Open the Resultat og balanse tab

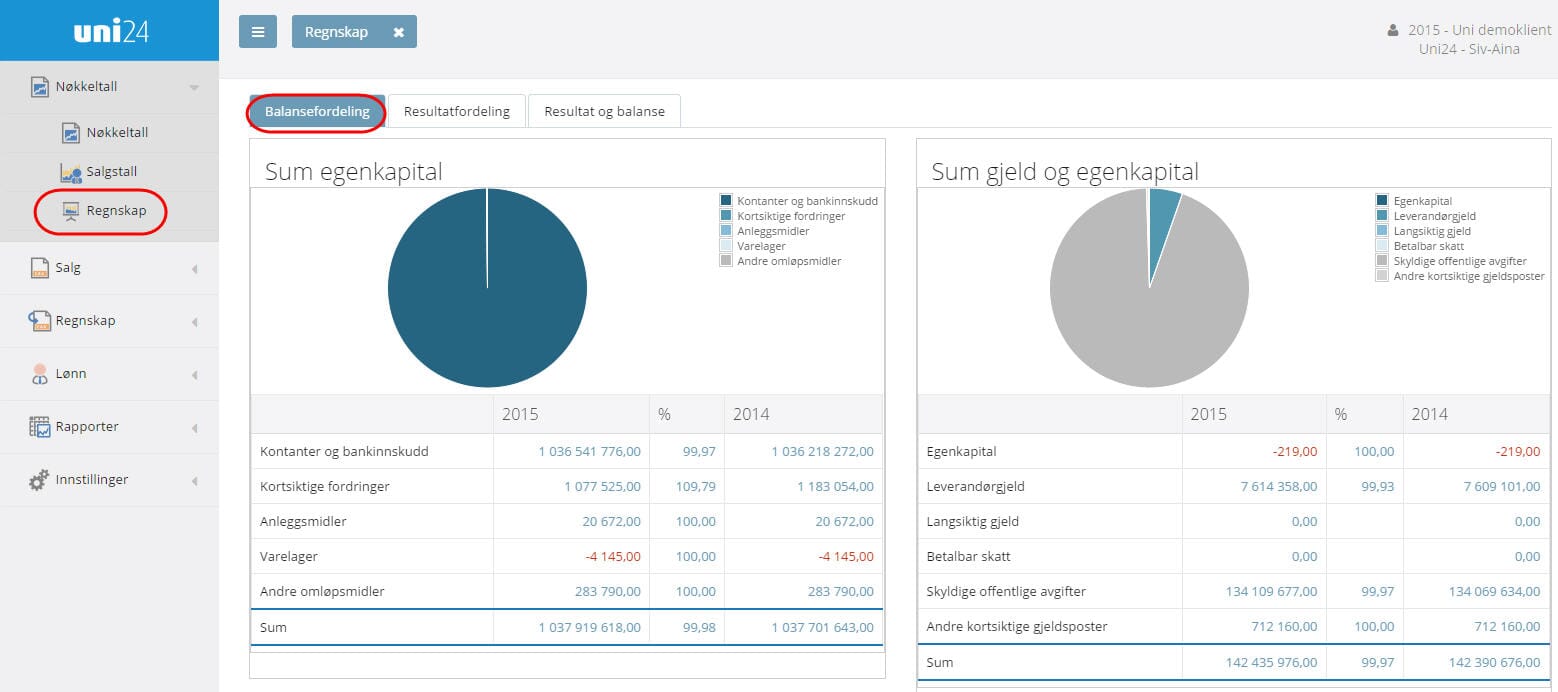click(x=604, y=111)
